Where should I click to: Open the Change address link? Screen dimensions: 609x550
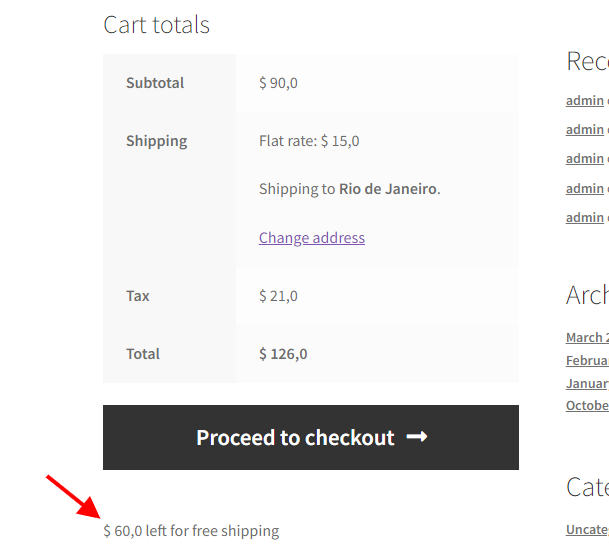pyautogui.click(x=311, y=237)
